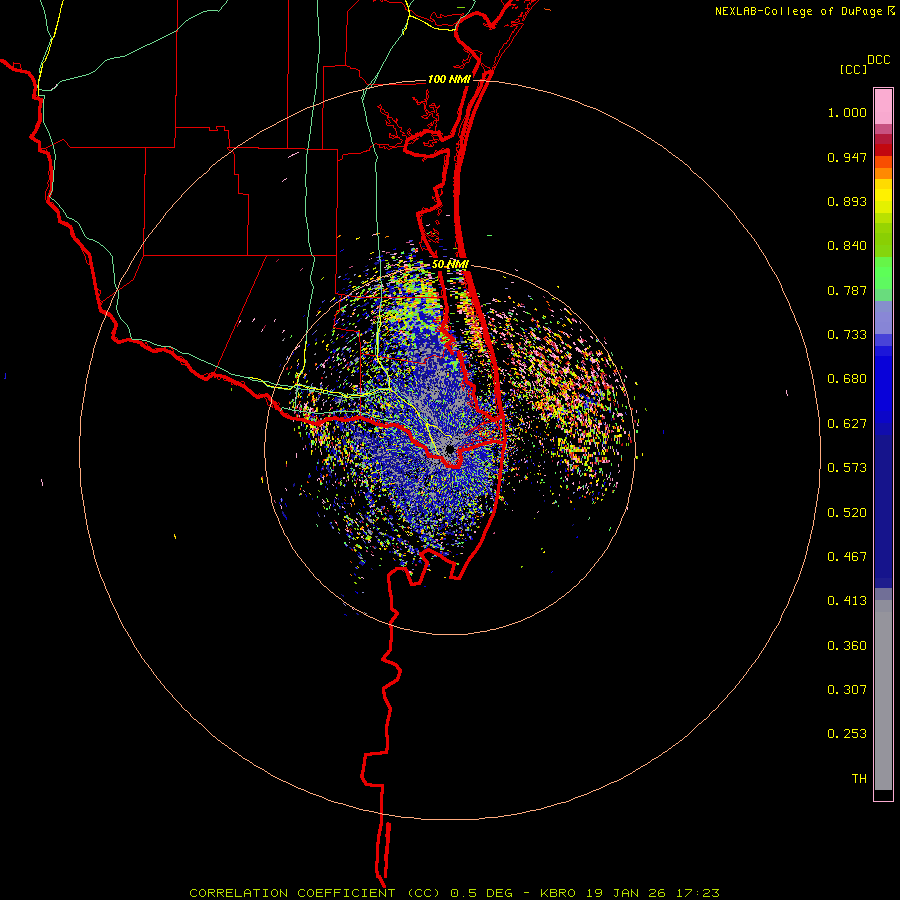900x900 pixels.
Task: Click the 0.680 color scale value
Action: click(x=847, y=379)
